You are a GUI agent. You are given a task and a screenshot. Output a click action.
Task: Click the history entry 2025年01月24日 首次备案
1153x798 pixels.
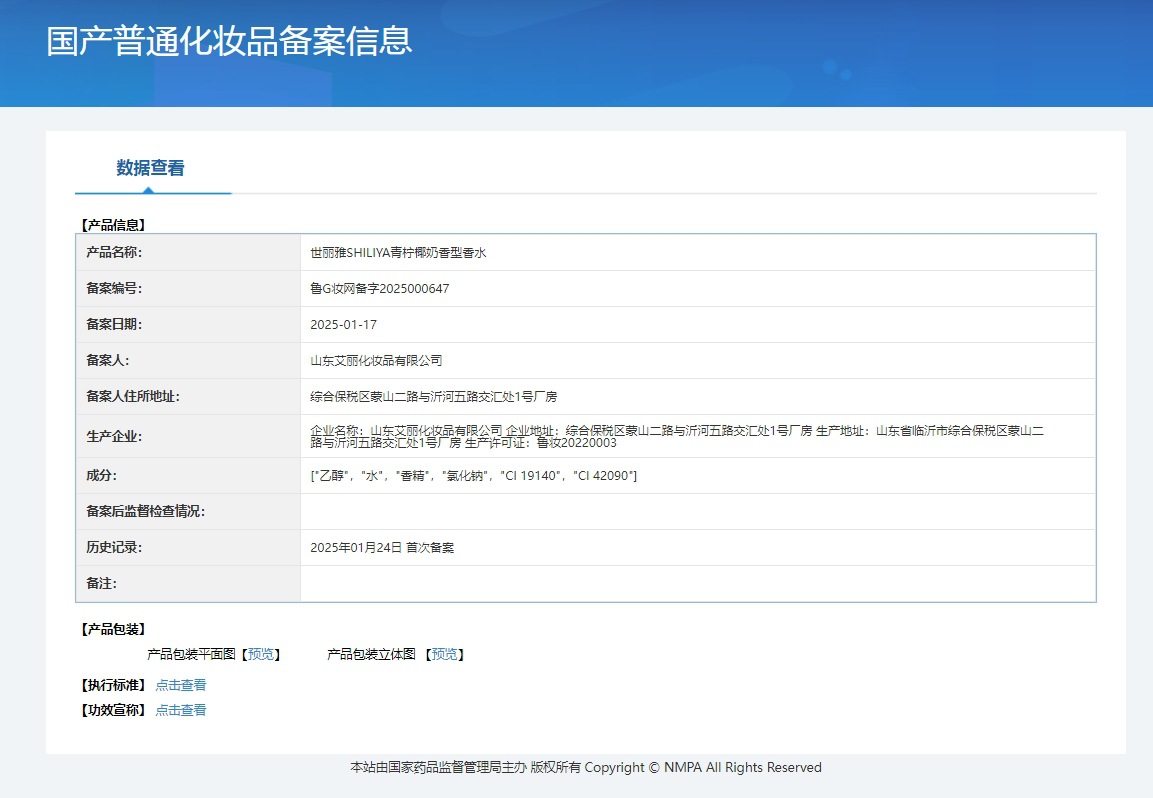coord(382,548)
